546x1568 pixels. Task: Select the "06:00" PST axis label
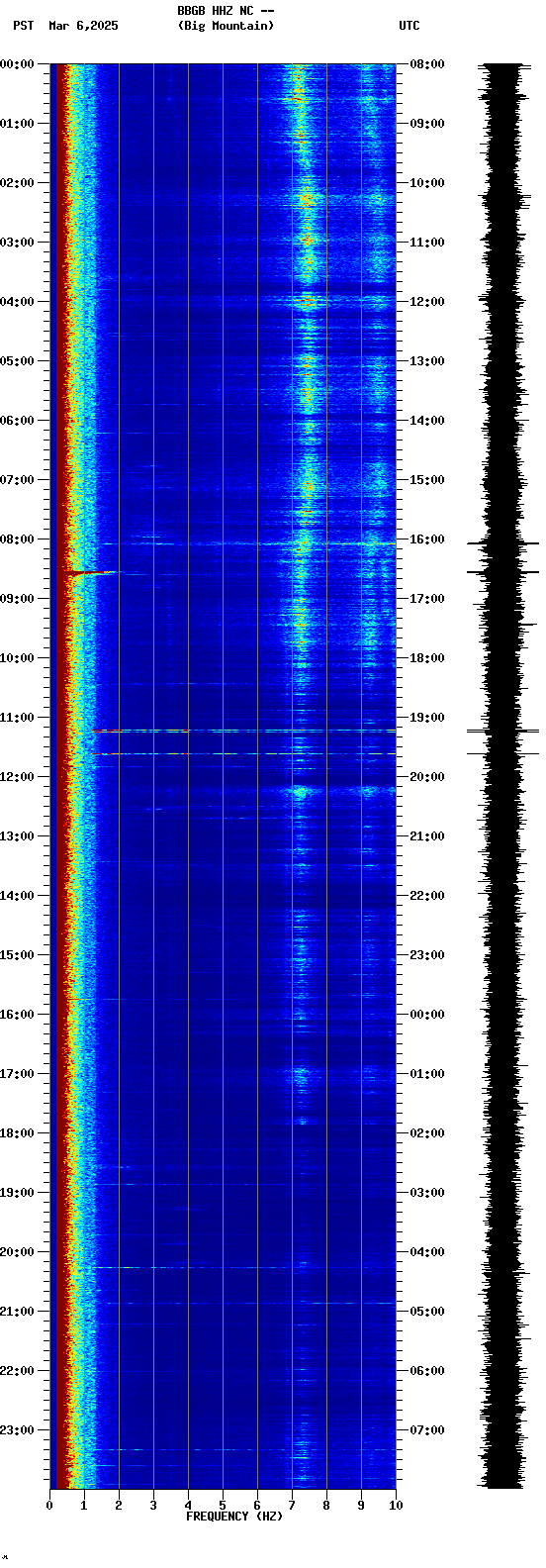tap(17, 421)
